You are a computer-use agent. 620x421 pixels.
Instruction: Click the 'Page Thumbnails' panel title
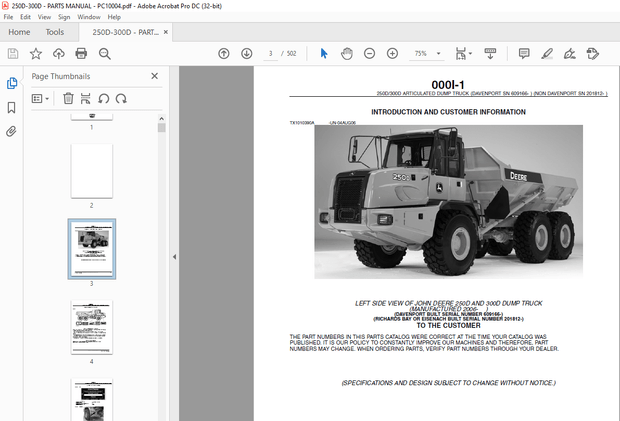click(61, 76)
